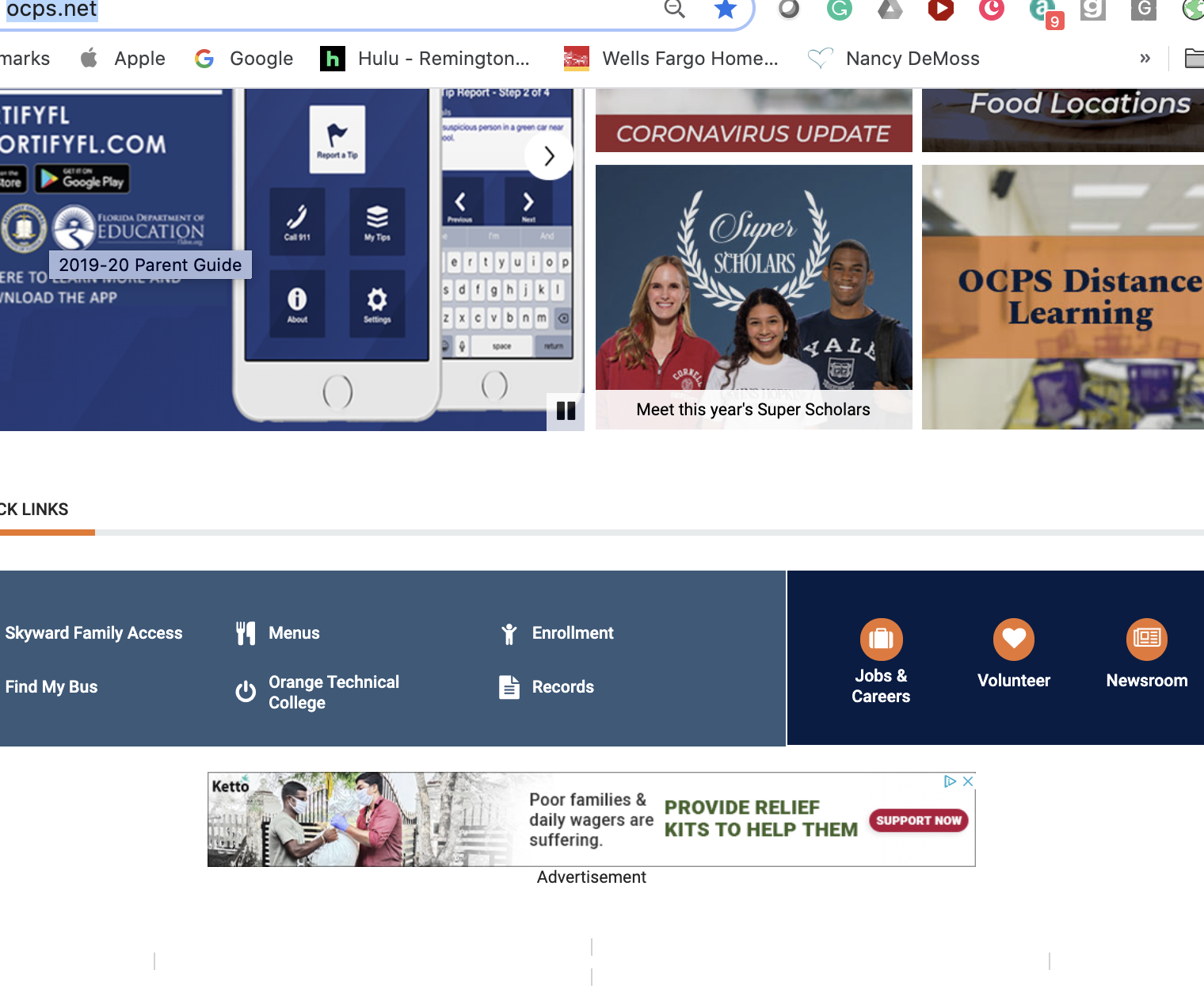Open the Records quick link text
1204x989 pixels.
(x=563, y=687)
